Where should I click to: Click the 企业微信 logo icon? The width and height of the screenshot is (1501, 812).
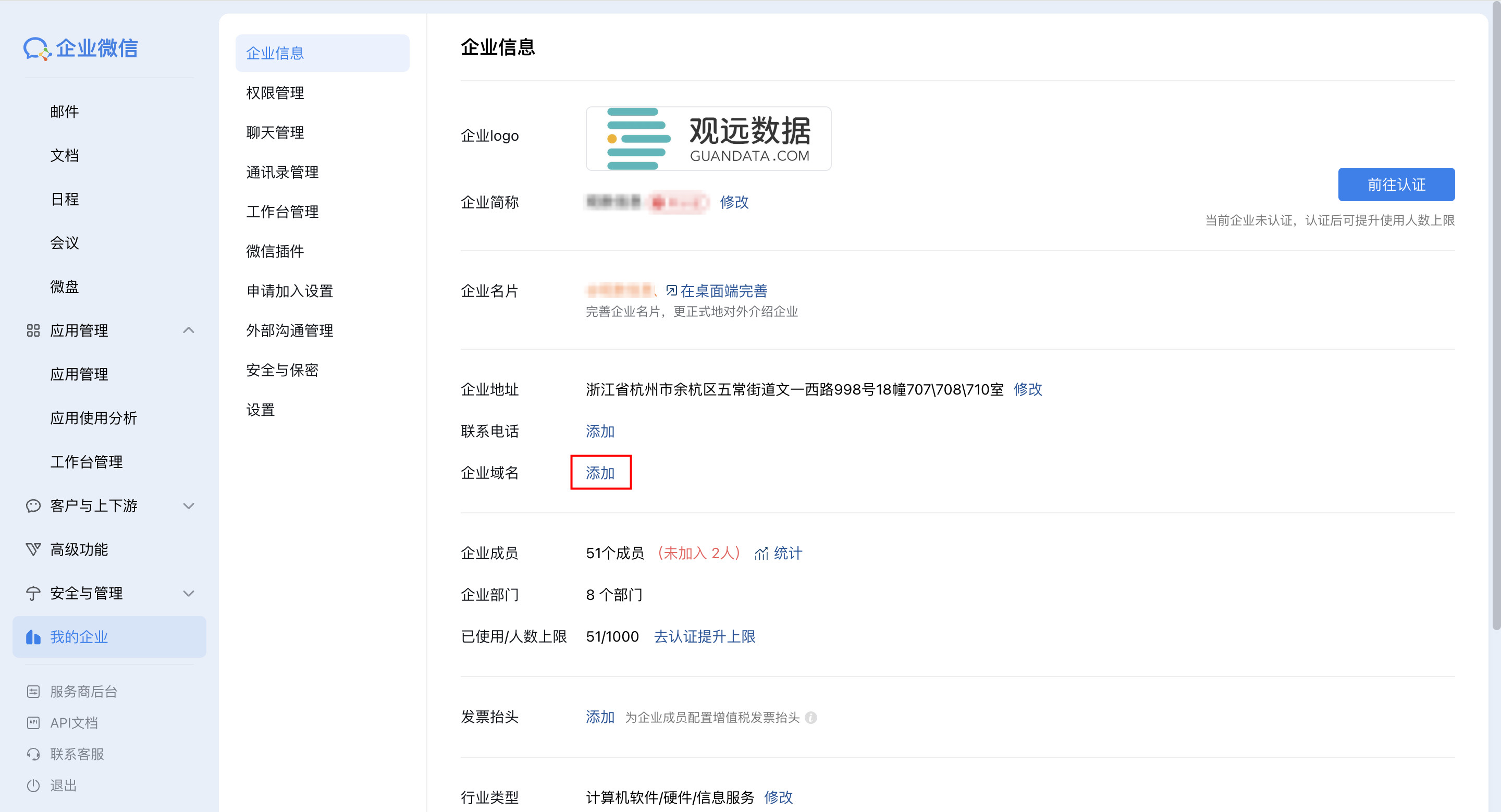pos(36,48)
